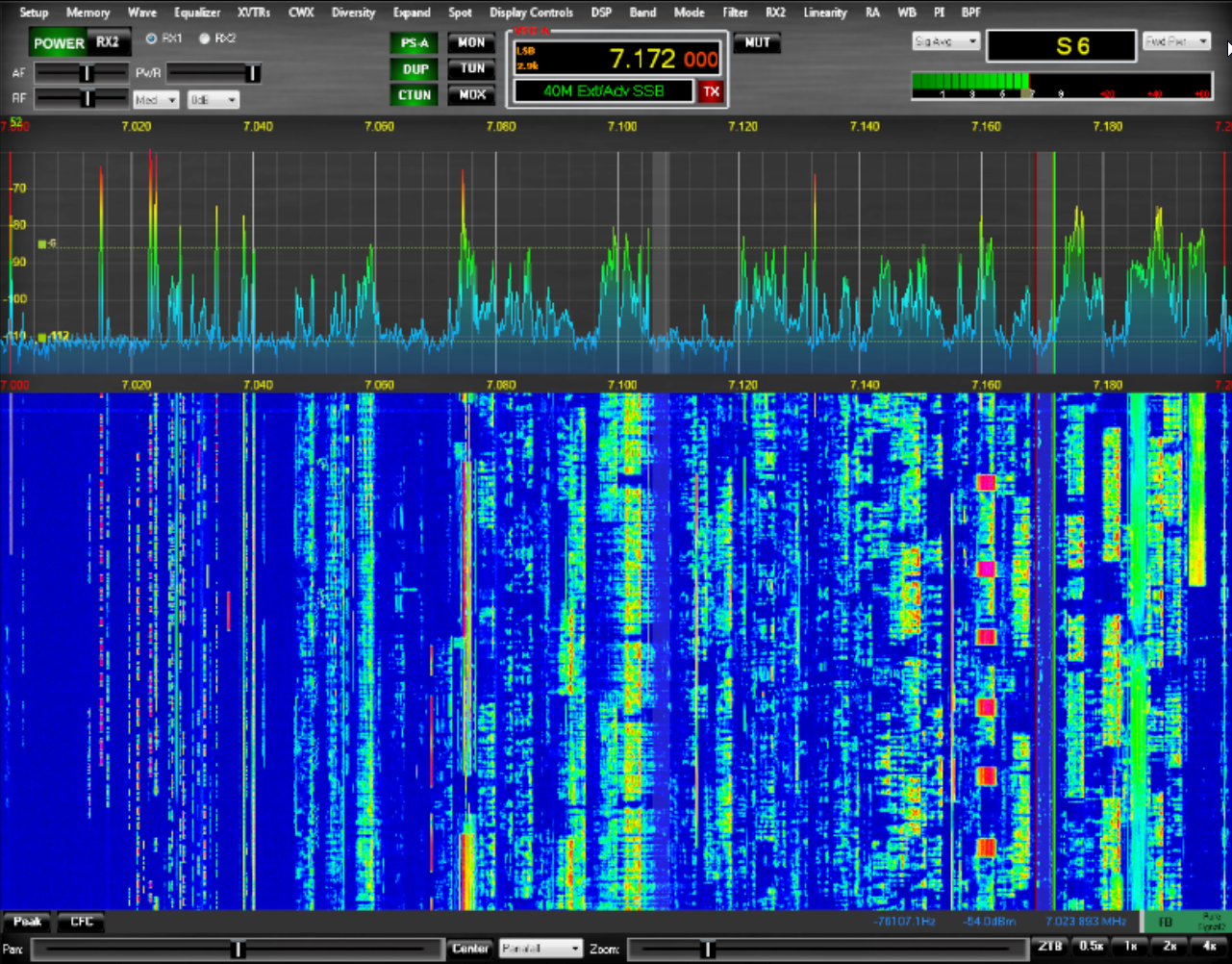Open the Memory menu
The height and width of the screenshot is (964, 1232).
[x=88, y=13]
